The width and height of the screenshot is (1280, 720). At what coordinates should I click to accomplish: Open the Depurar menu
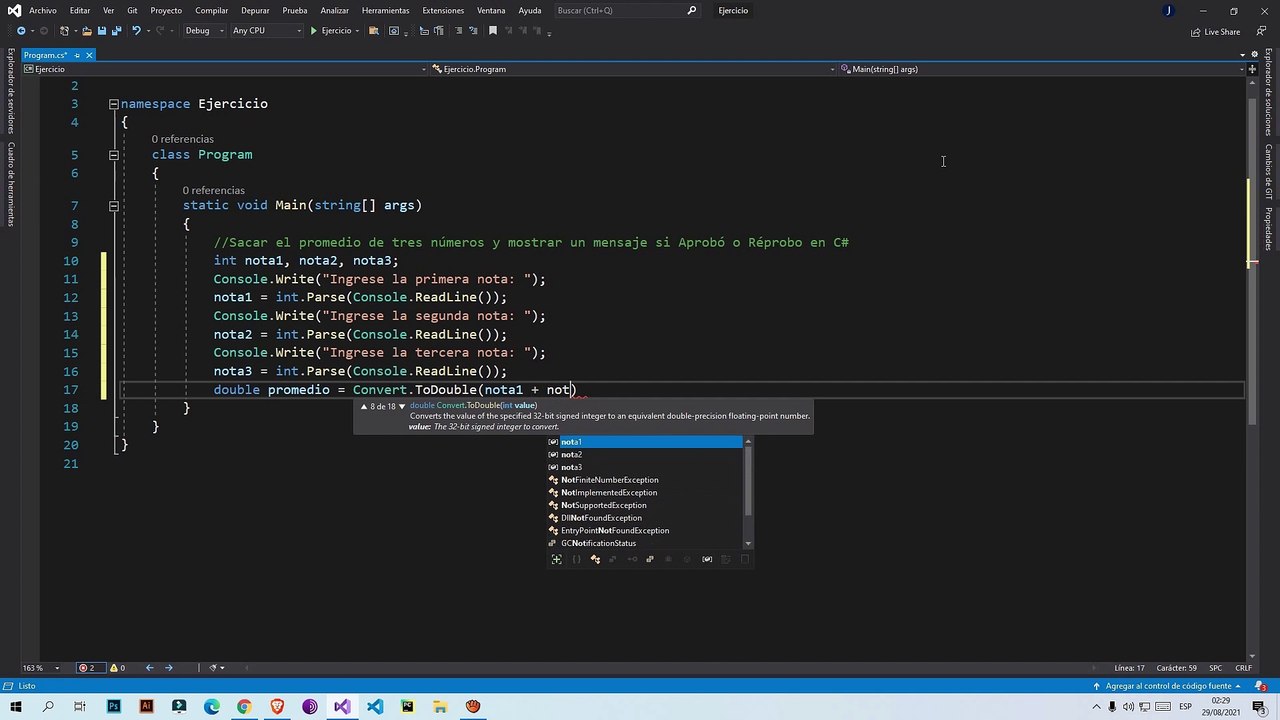click(255, 10)
